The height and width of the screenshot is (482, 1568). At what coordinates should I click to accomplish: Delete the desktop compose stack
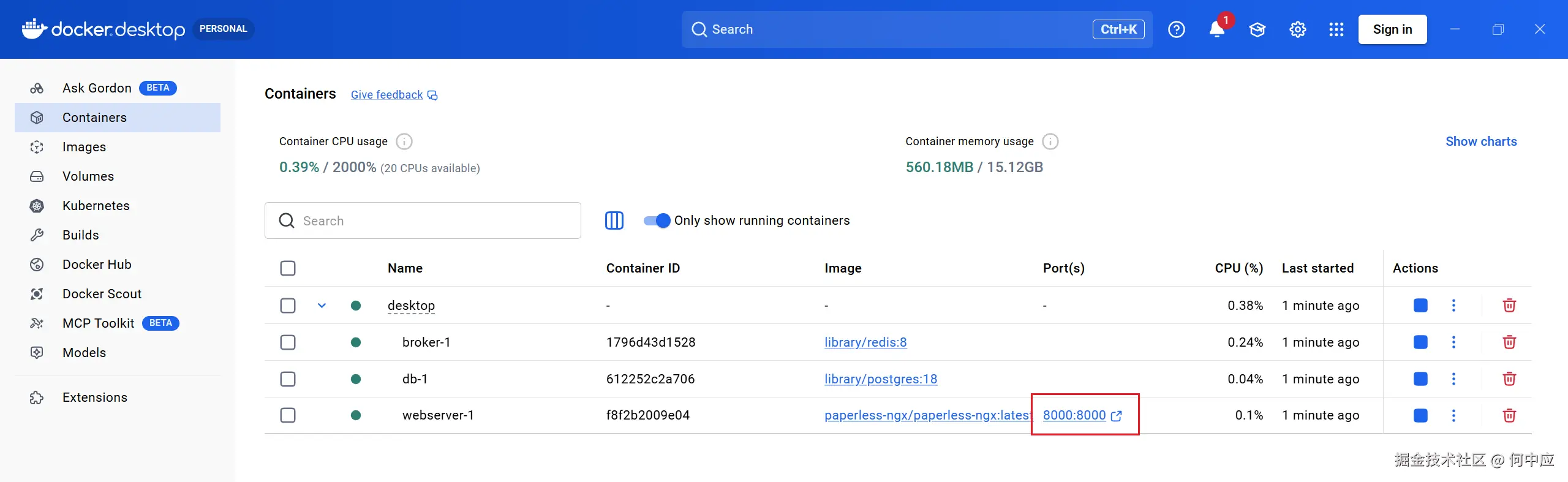point(1509,305)
